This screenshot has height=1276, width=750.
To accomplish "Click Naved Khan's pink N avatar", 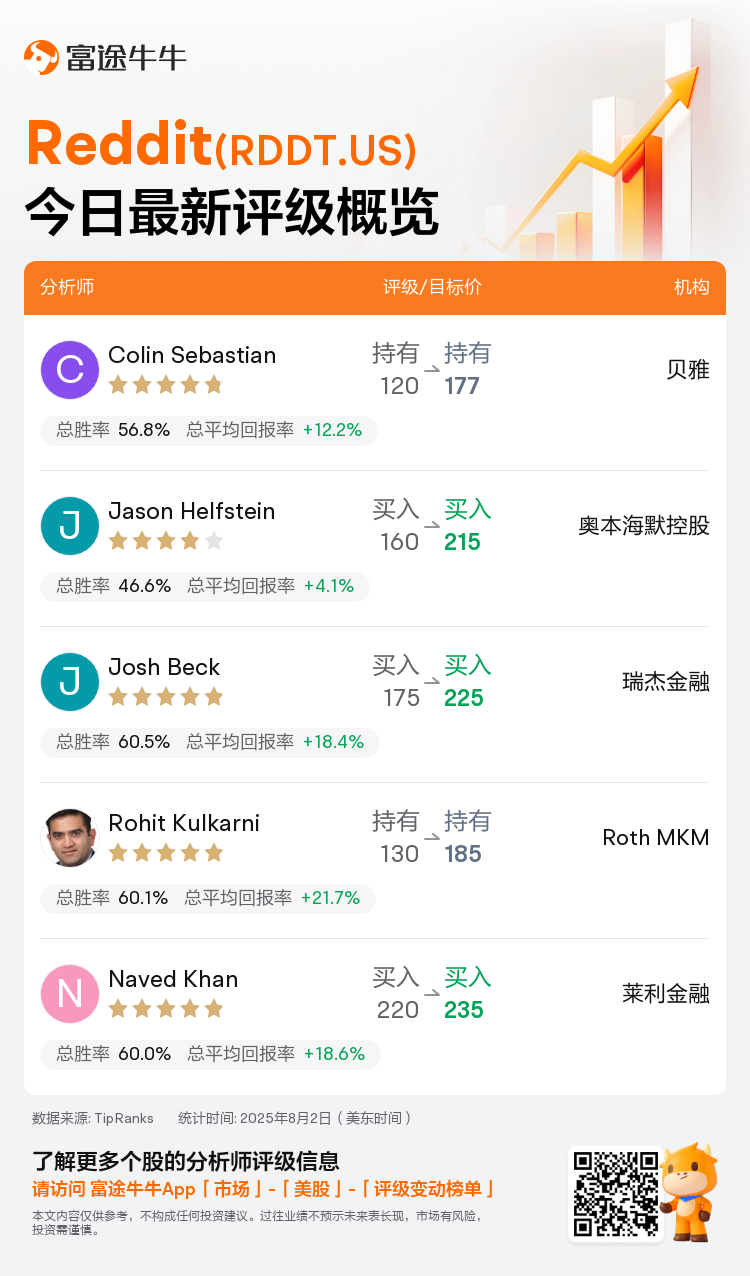I will click(x=70, y=994).
